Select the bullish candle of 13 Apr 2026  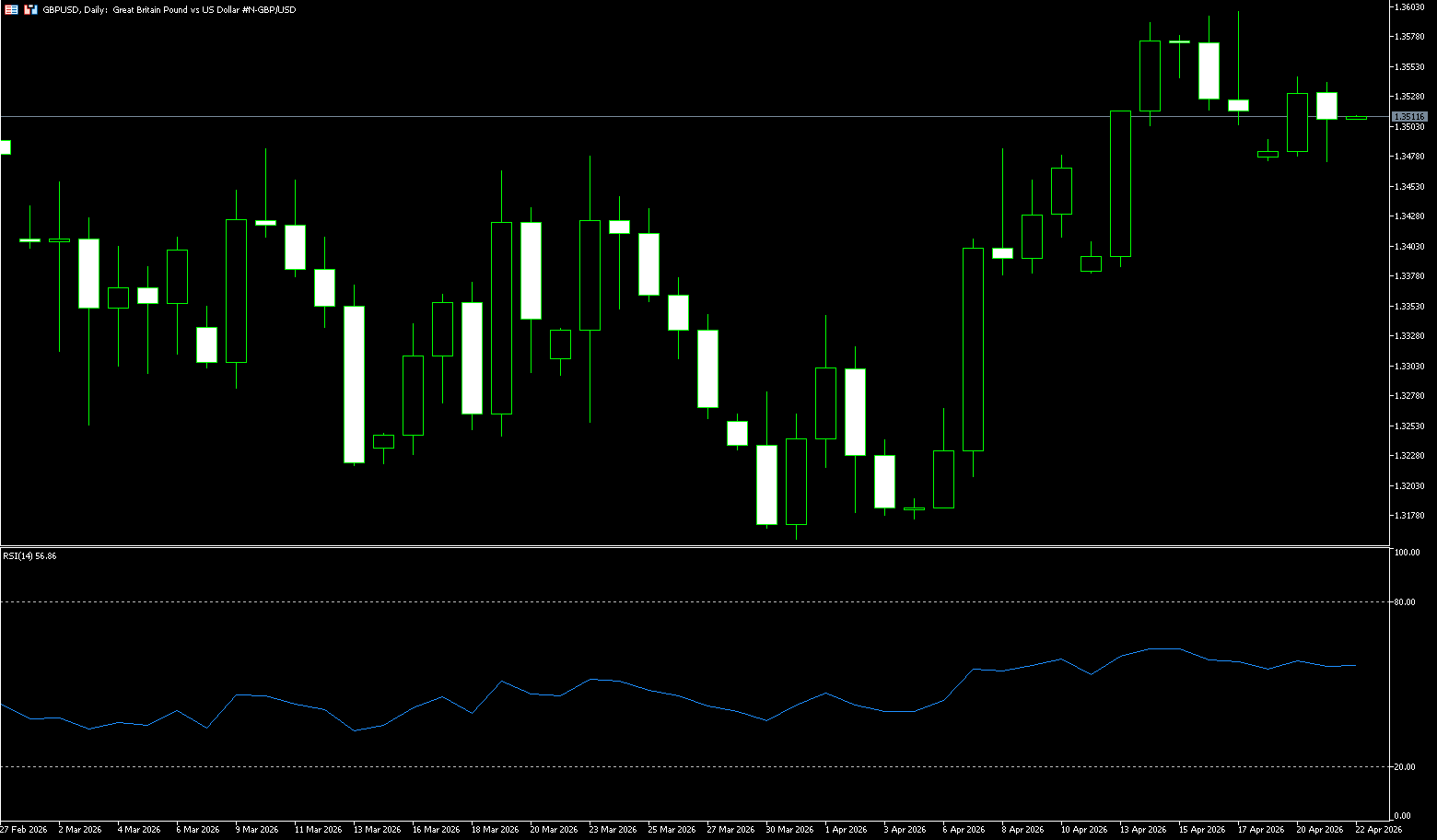point(1120,183)
